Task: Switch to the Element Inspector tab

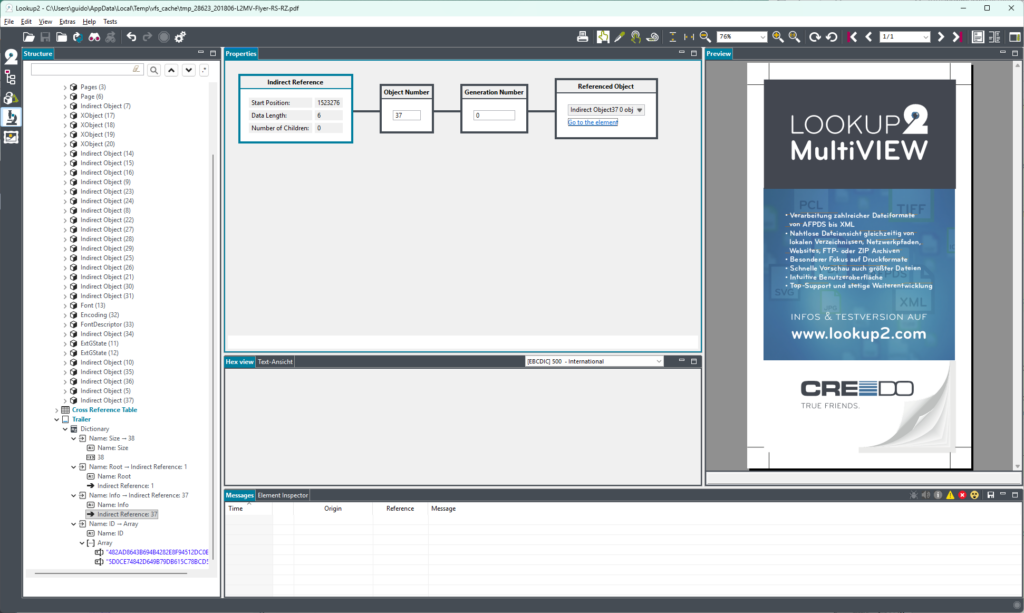Action: tap(282, 495)
